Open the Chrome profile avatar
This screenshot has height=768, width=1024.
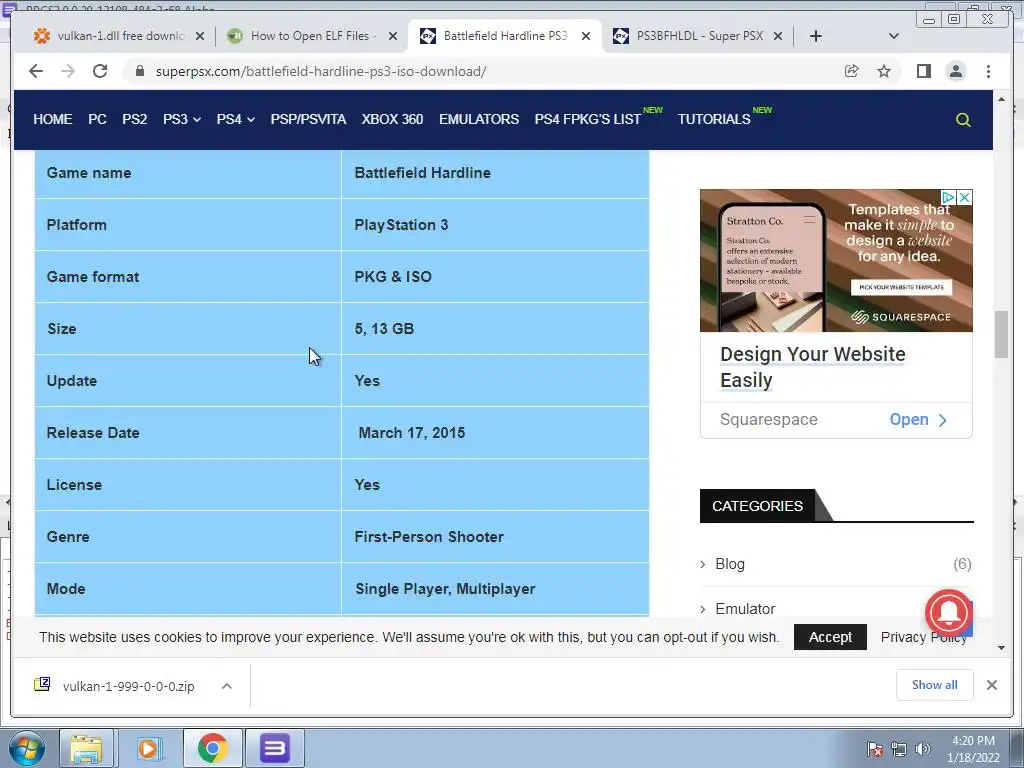[955, 71]
